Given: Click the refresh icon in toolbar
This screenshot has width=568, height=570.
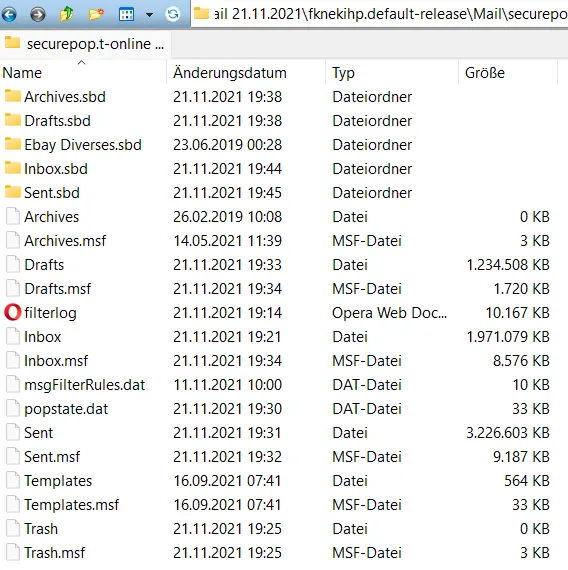Looking at the screenshot, I should click(173, 14).
